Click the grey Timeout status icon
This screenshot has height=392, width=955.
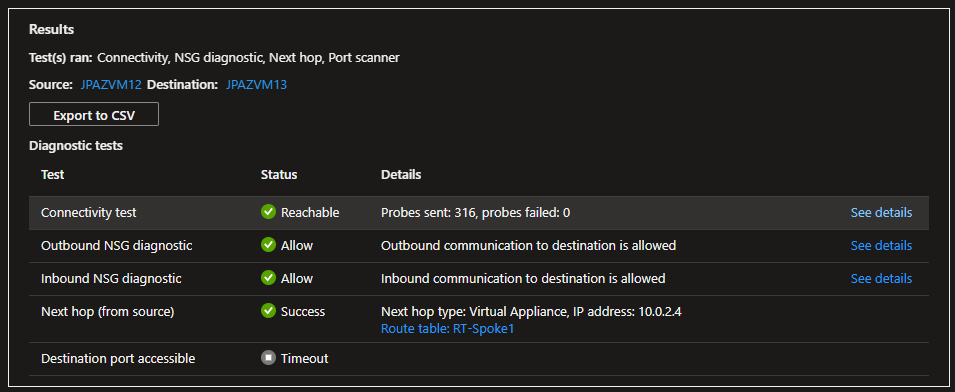tap(268, 358)
